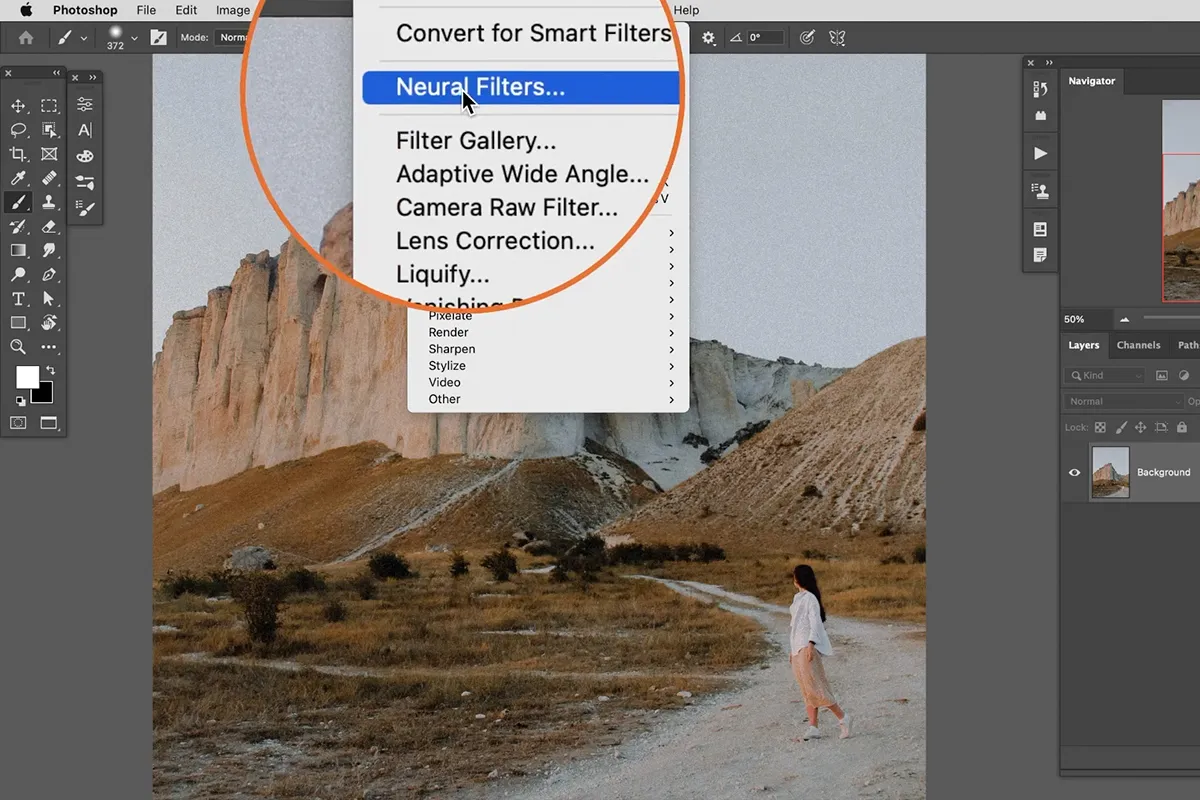The height and width of the screenshot is (800, 1200).
Task: Select the Gradient tool
Action: 18,251
